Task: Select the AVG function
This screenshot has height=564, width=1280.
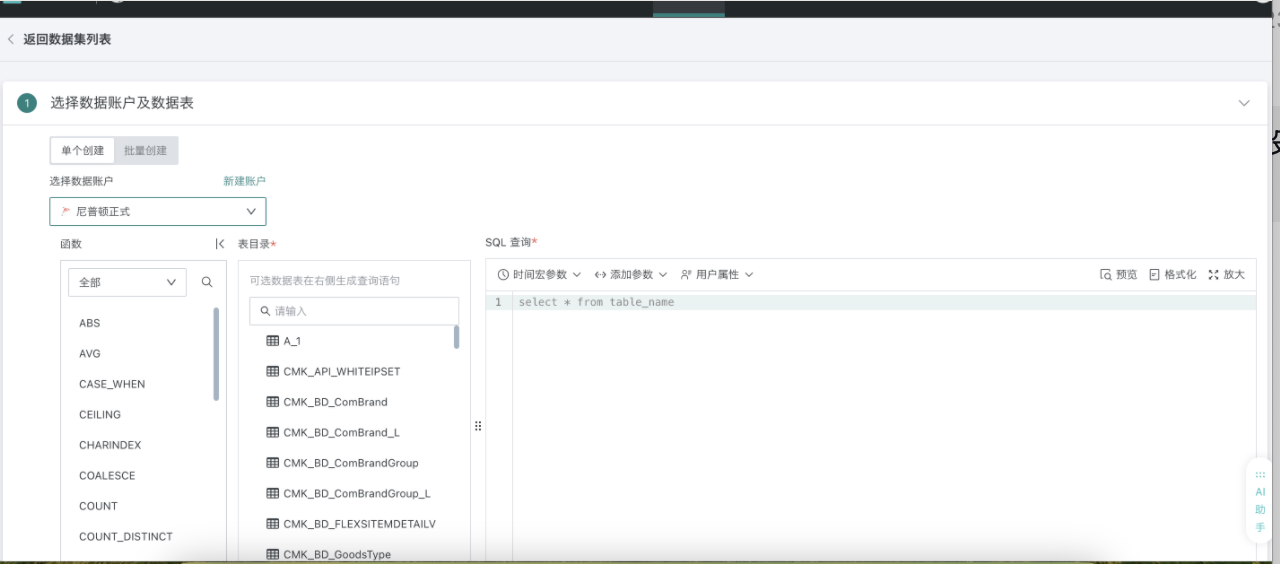Action: 90,354
